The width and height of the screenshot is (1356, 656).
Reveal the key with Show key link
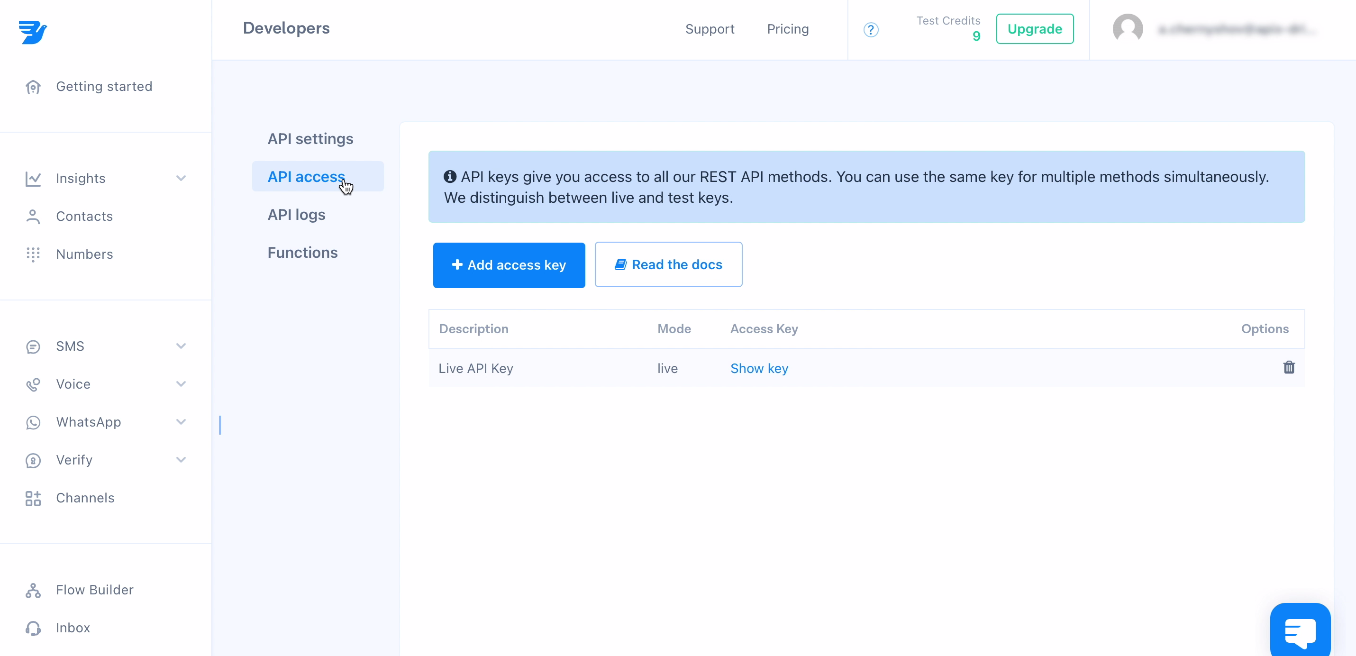(759, 369)
